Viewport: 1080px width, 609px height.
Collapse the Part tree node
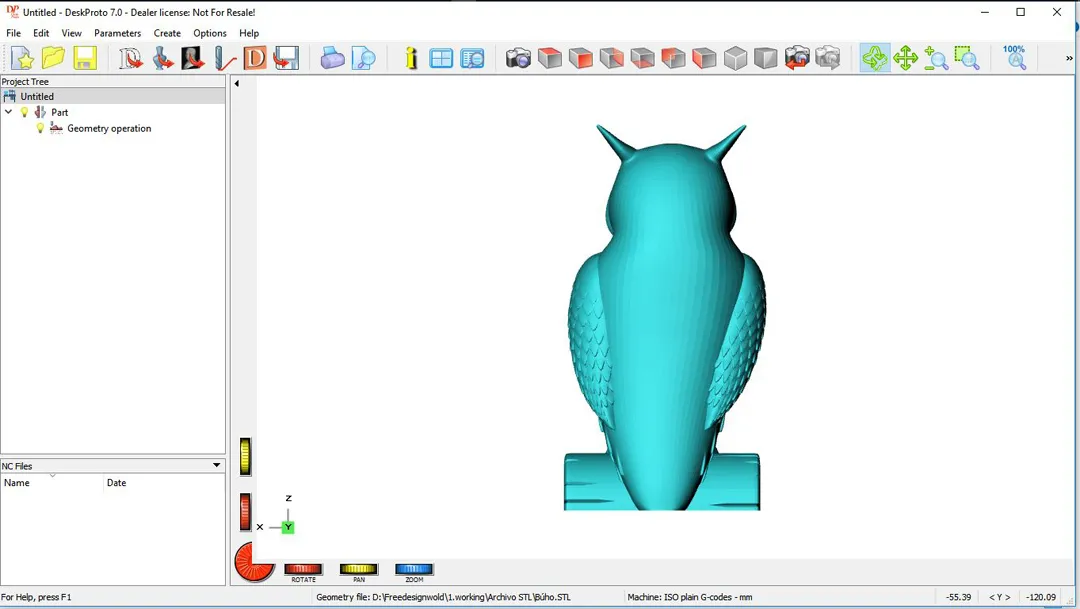[9, 112]
